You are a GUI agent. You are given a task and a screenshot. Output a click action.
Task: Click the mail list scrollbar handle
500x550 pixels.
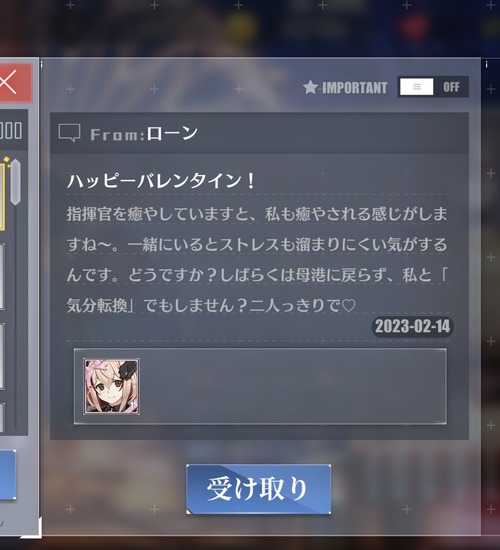(15, 182)
